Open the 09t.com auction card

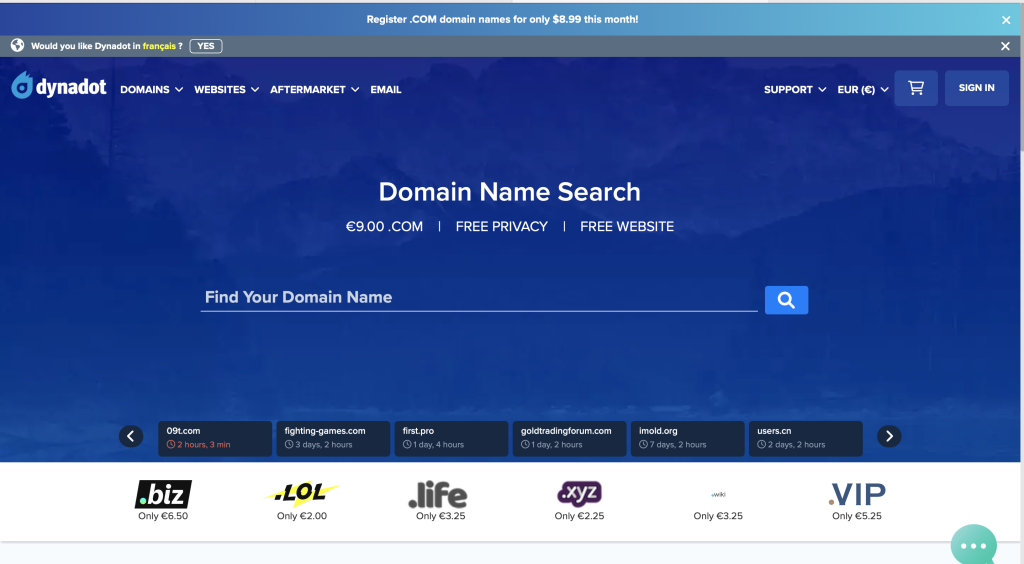pyautogui.click(x=215, y=438)
